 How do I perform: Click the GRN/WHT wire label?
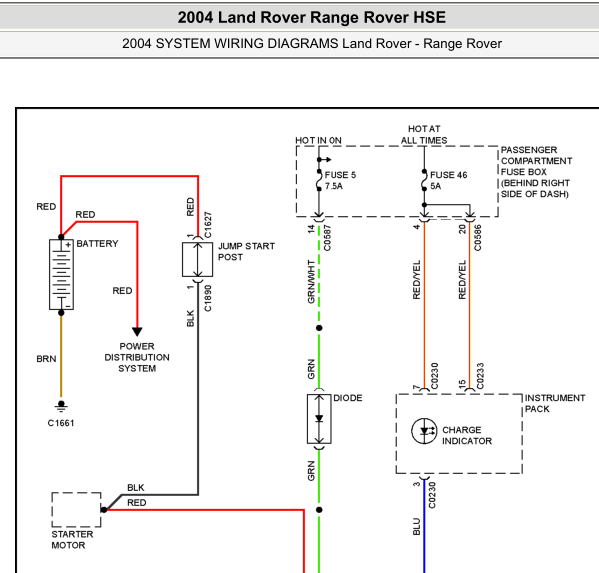(x=311, y=282)
